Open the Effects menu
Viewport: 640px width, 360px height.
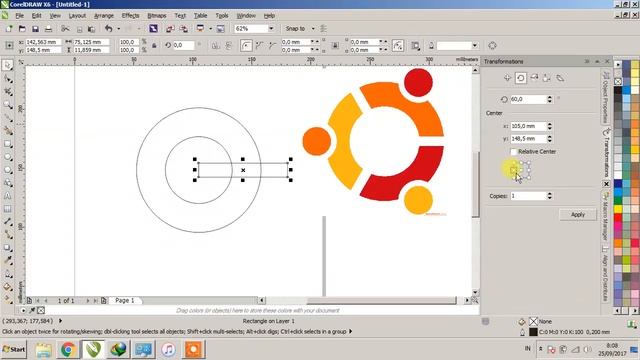coord(130,16)
